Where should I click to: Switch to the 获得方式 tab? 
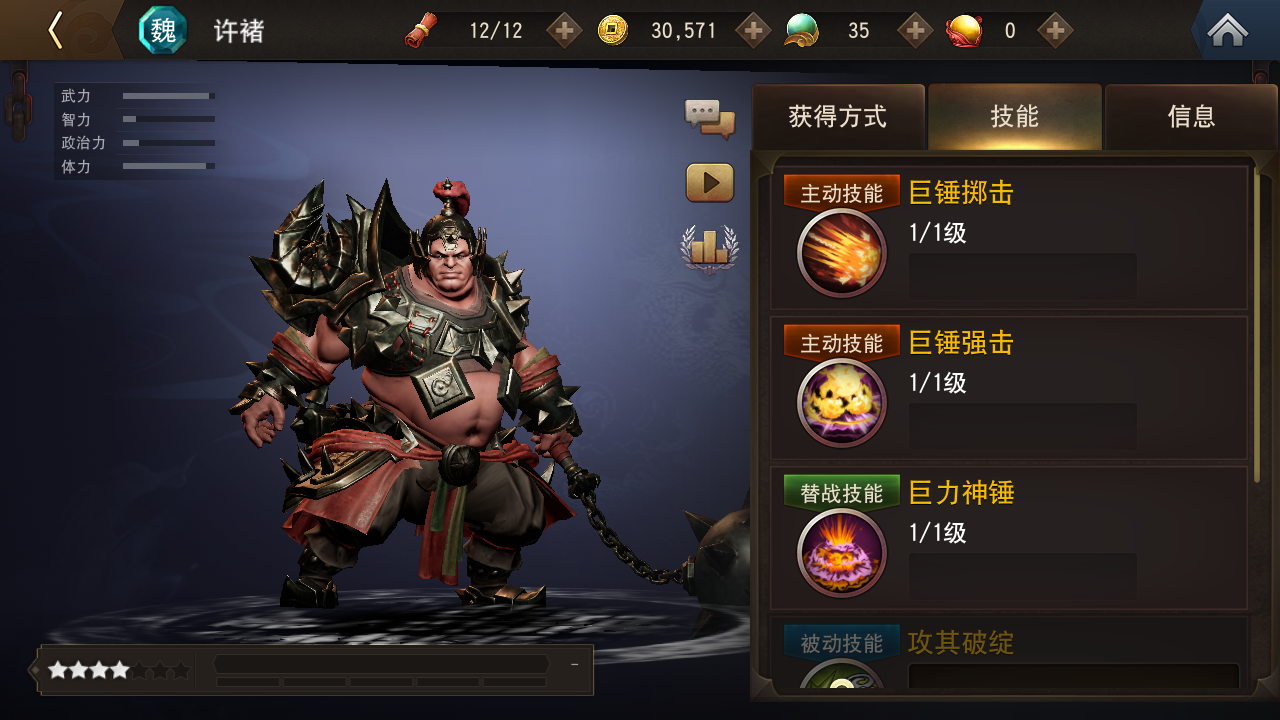838,117
